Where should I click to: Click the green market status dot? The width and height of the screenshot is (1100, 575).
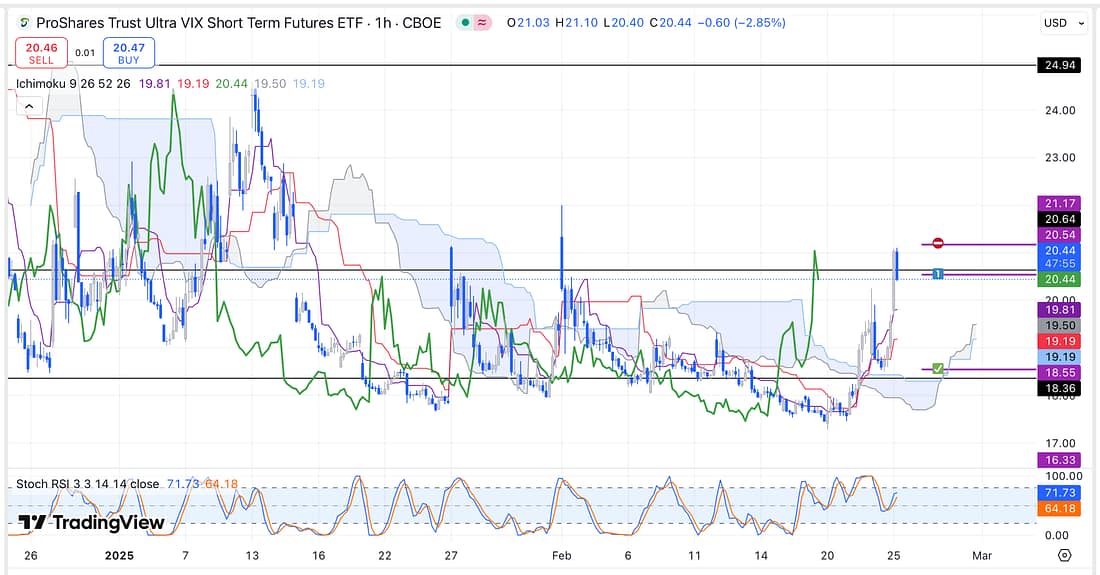[466, 22]
